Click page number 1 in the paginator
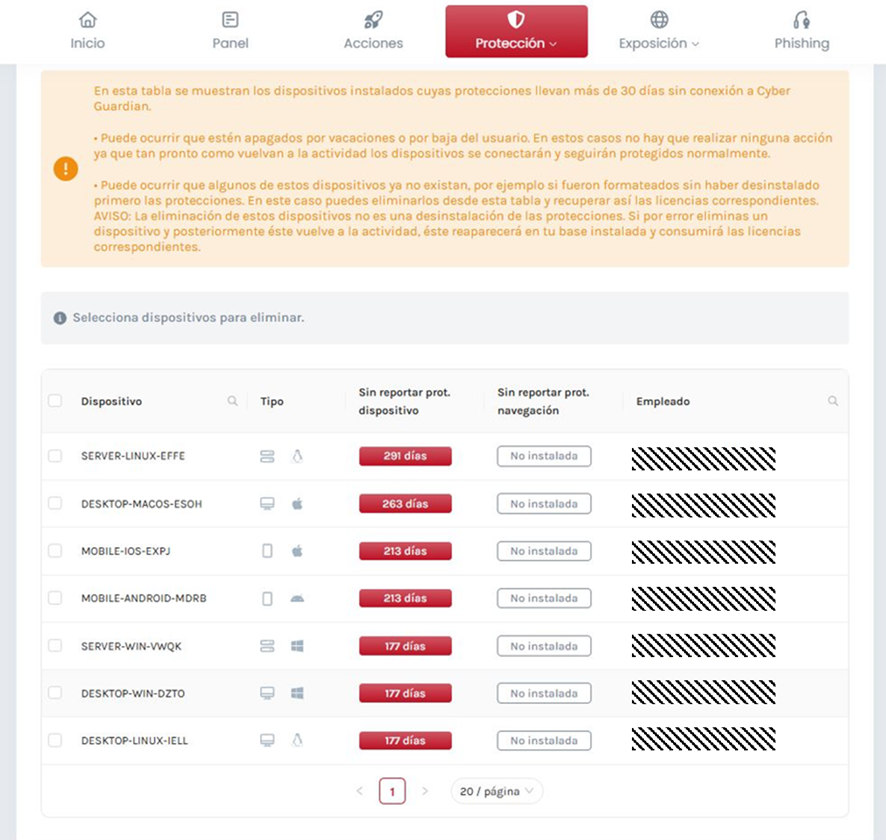886x840 pixels. click(x=392, y=790)
